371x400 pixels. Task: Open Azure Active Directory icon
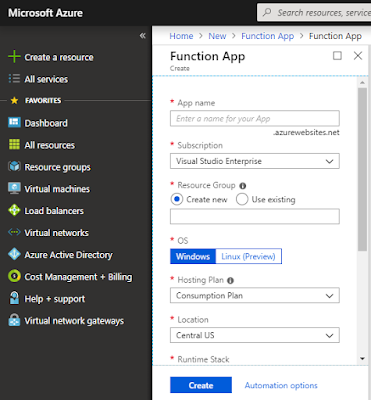pyautogui.click(x=14, y=254)
